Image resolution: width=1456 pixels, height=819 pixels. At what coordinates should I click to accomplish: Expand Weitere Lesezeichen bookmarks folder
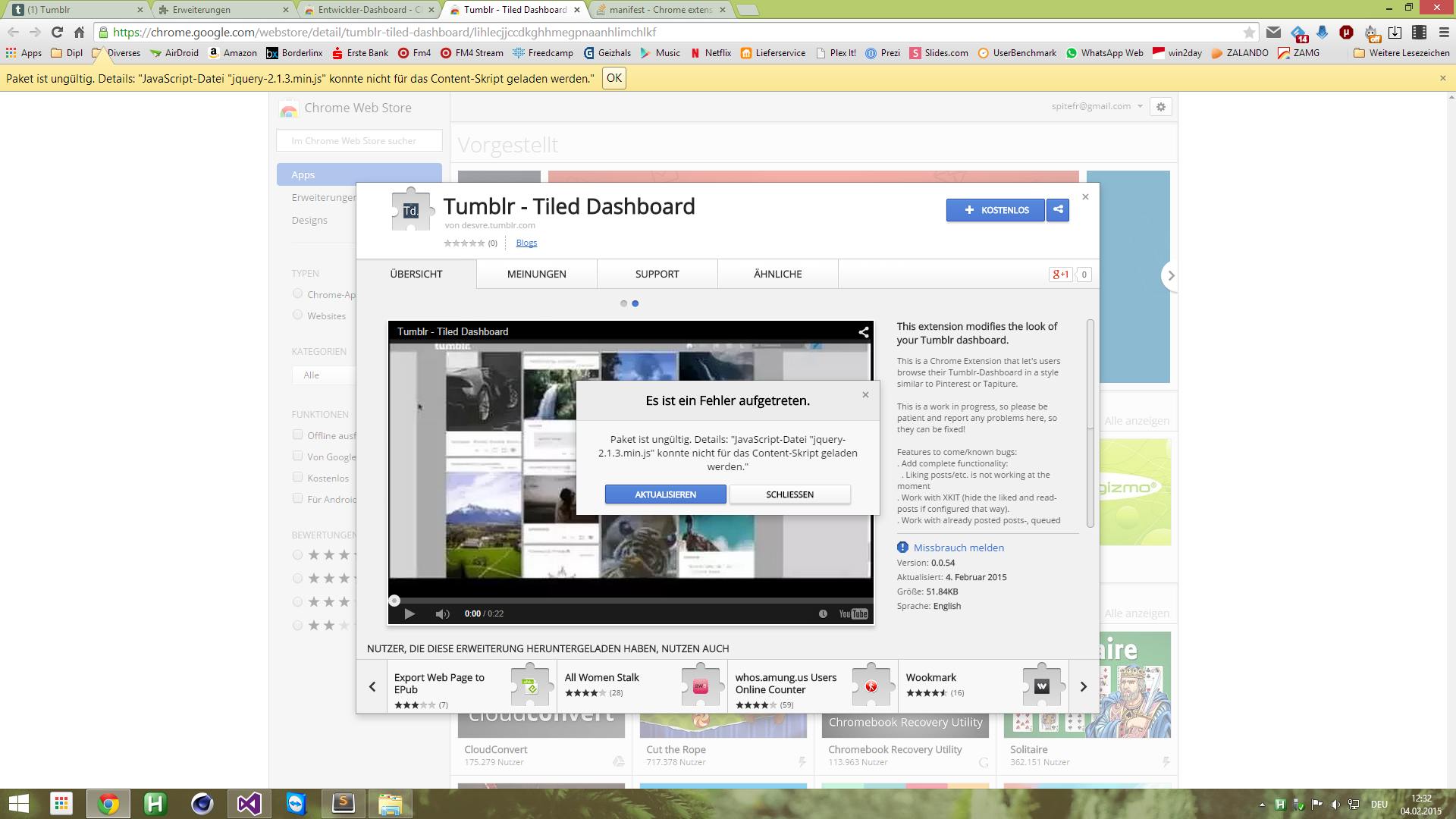[x=1401, y=53]
